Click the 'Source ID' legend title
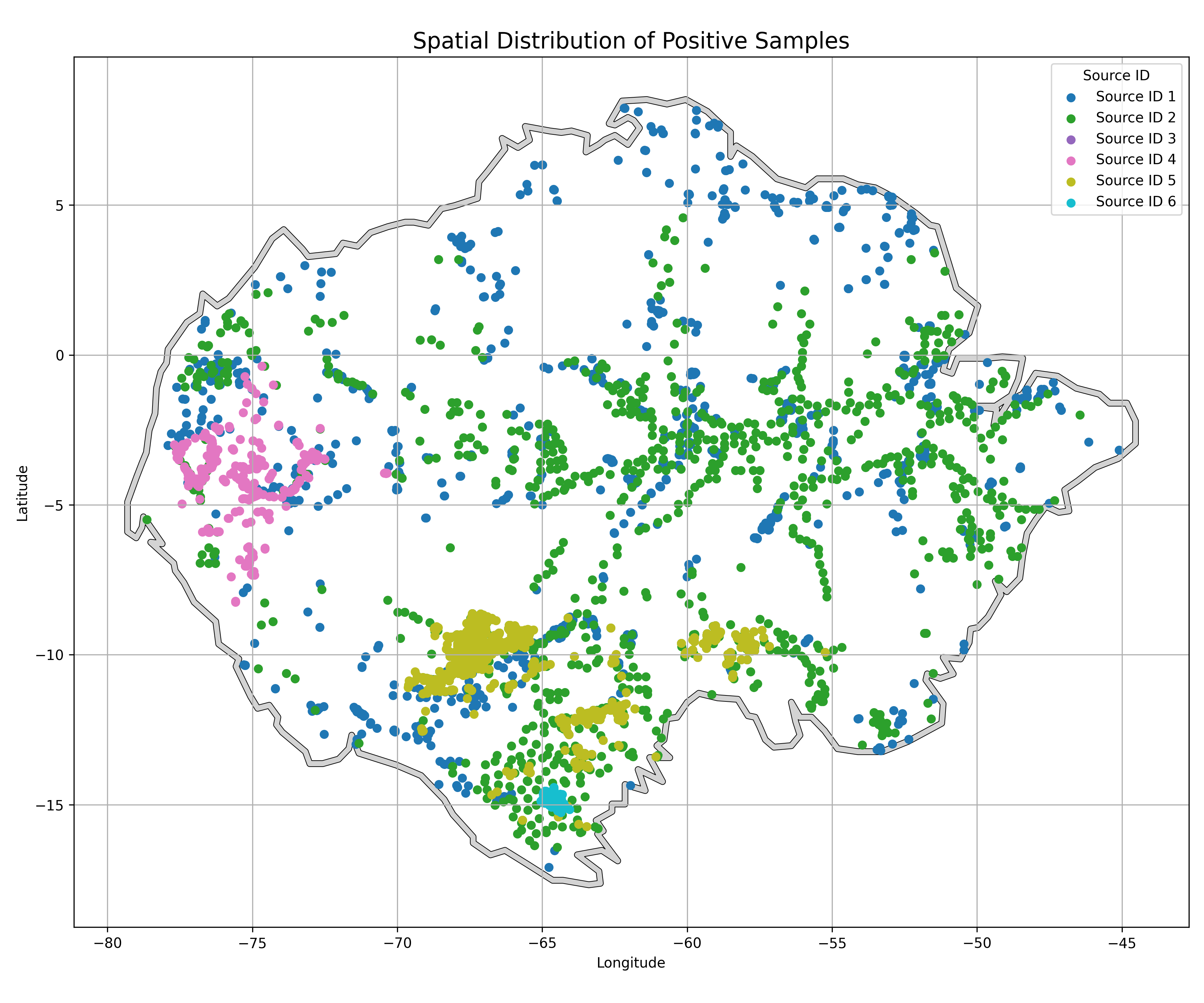This screenshot has width=1204, height=1003. click(x=1116, y=76)
